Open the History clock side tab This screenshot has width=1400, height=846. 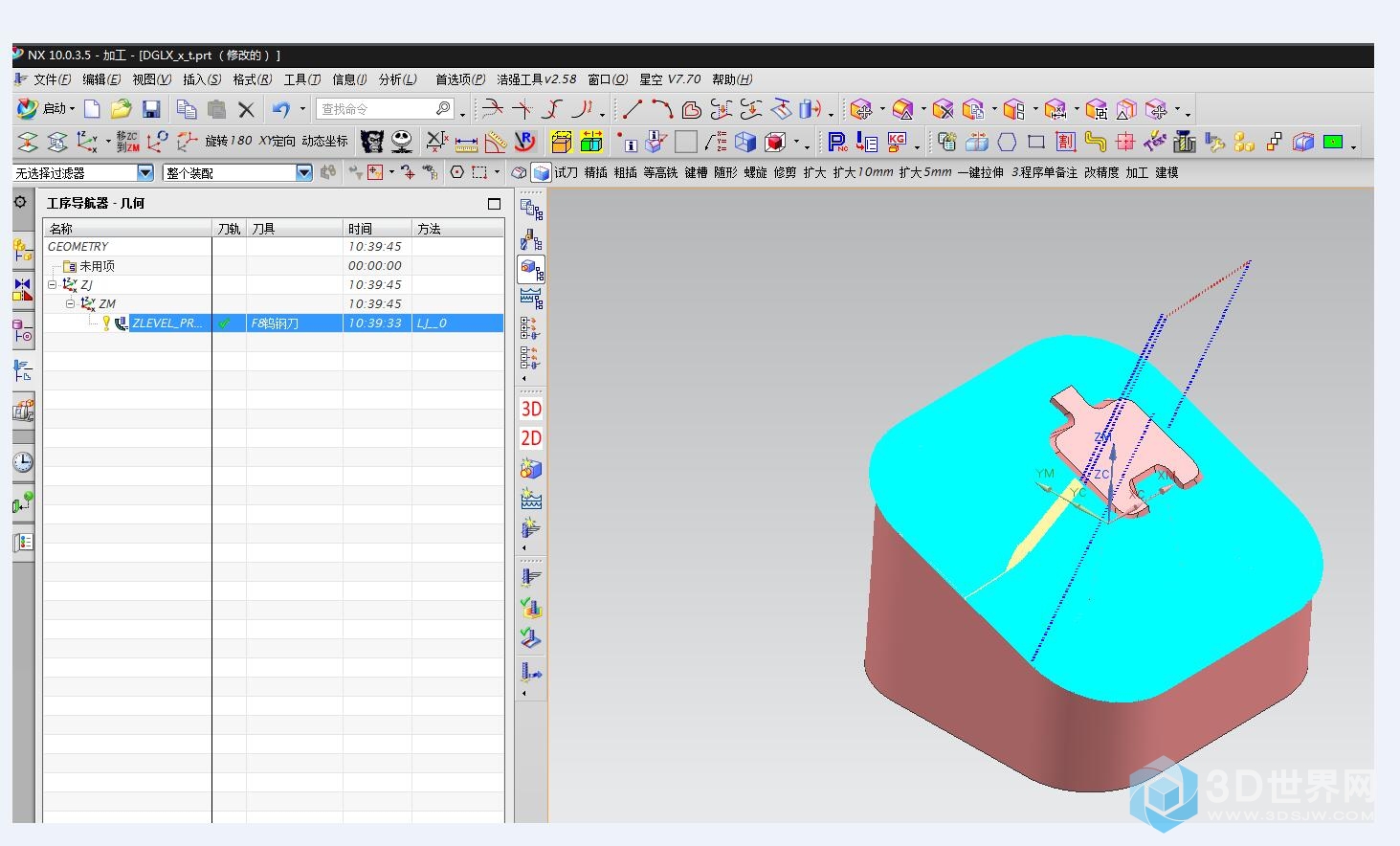pyautogui.click(x=23, y=463)
